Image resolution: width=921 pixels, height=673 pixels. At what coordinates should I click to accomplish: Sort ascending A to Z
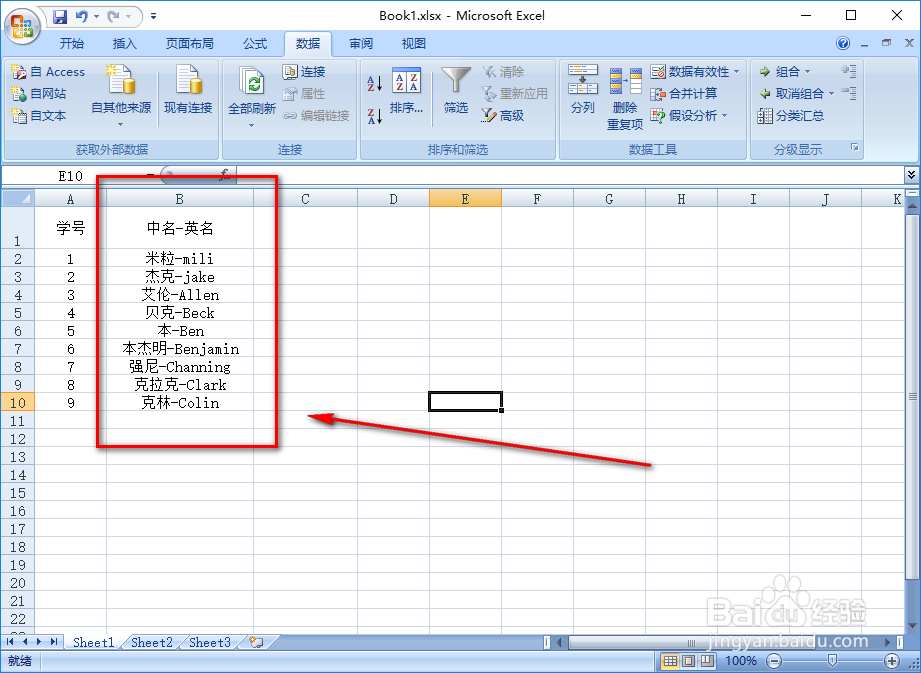click(374, 83)
